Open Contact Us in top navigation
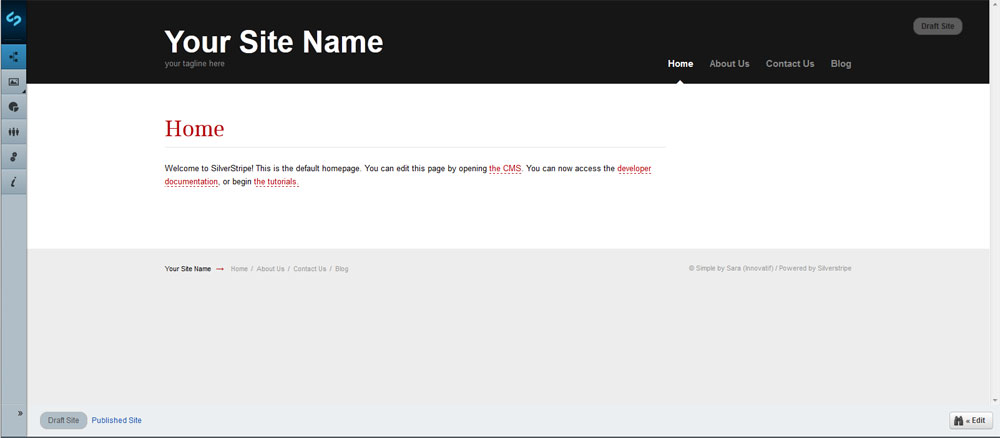 pyautogui.click(x=790, y=64)
